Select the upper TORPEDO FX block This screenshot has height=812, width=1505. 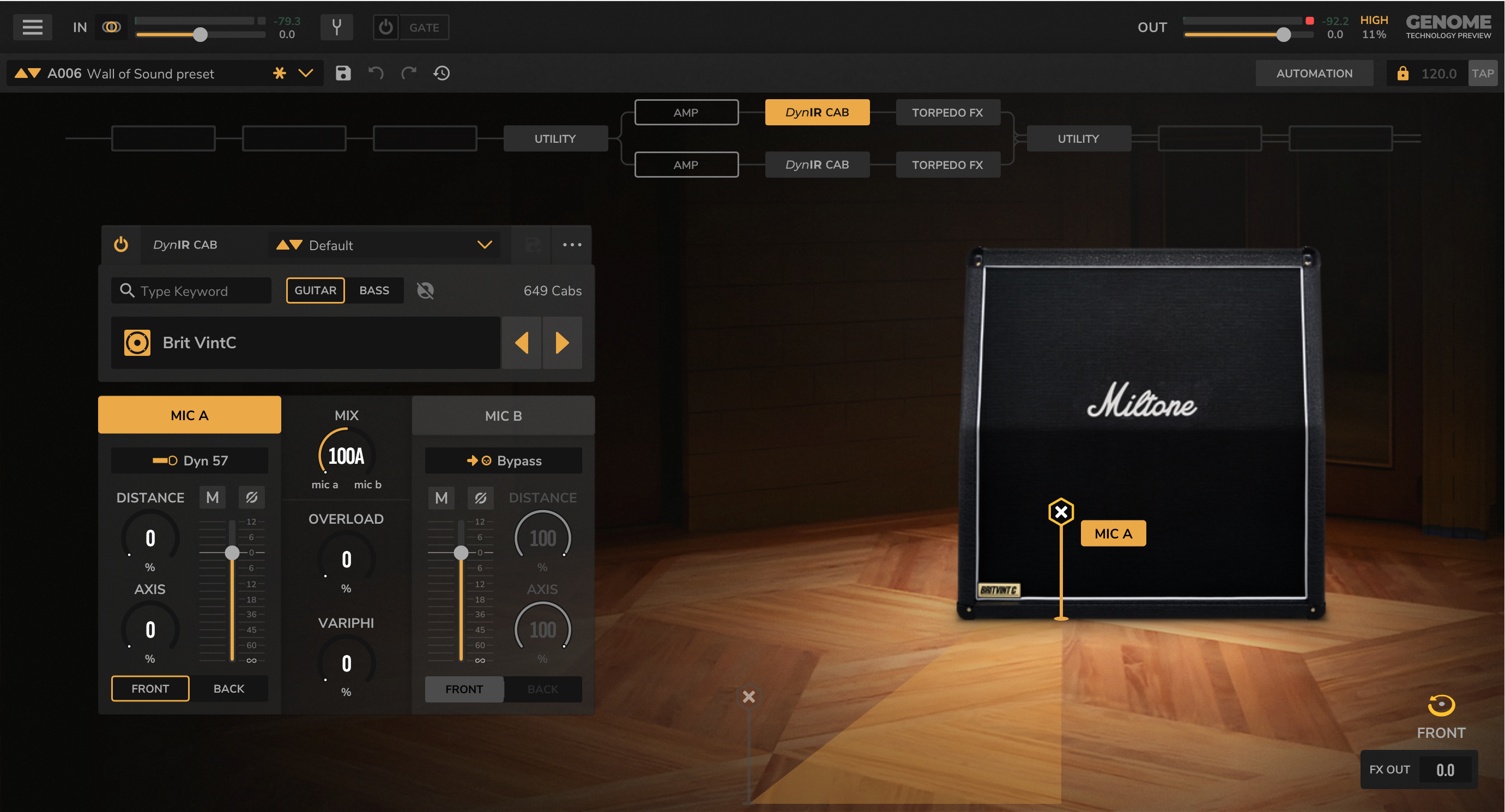click(947, 112)
